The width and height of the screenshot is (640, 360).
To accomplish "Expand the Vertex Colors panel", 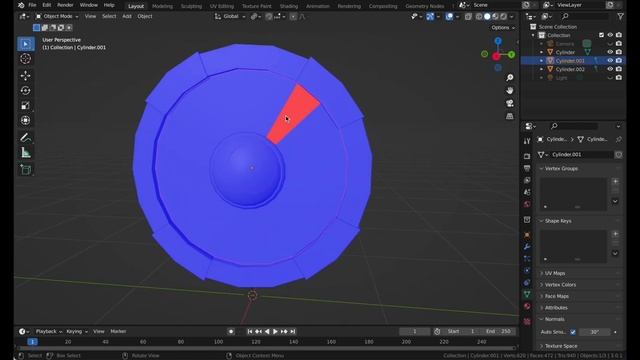I will pyautogui.click(x=560, y=284).
